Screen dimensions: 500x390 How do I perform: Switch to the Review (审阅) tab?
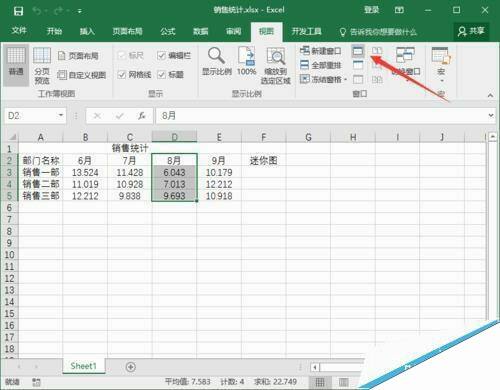click(x=233, y=31)
